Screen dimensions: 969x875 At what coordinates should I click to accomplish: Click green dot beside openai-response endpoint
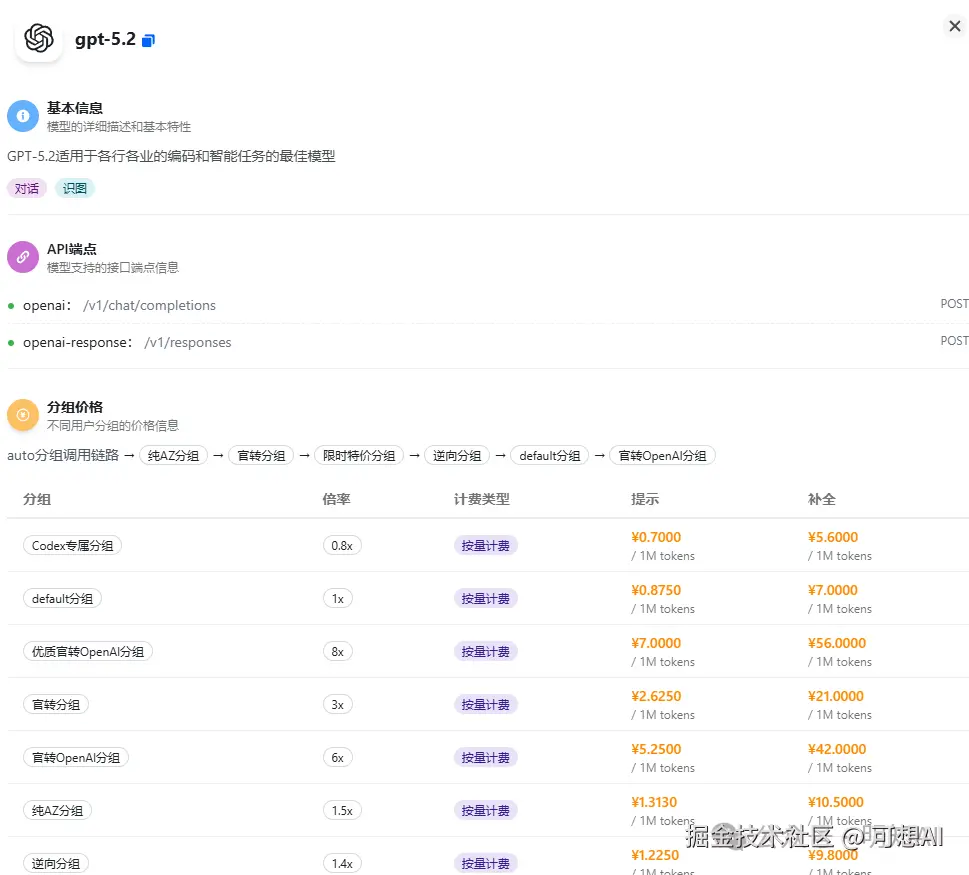click(10, 343)
